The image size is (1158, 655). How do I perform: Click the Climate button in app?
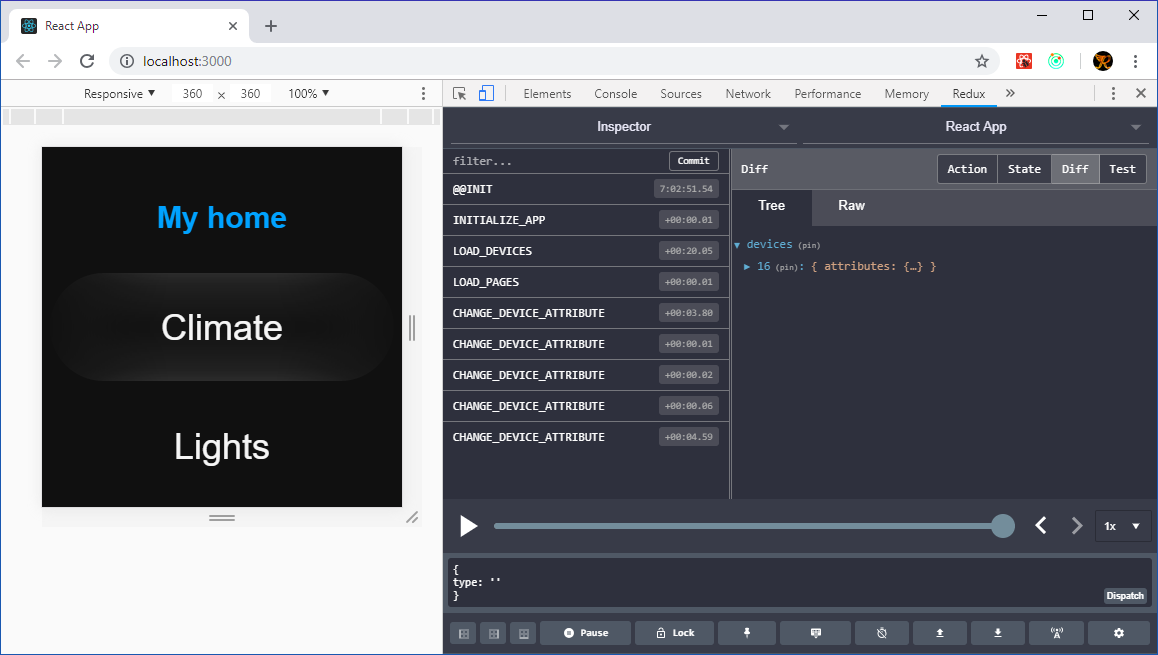222,327
